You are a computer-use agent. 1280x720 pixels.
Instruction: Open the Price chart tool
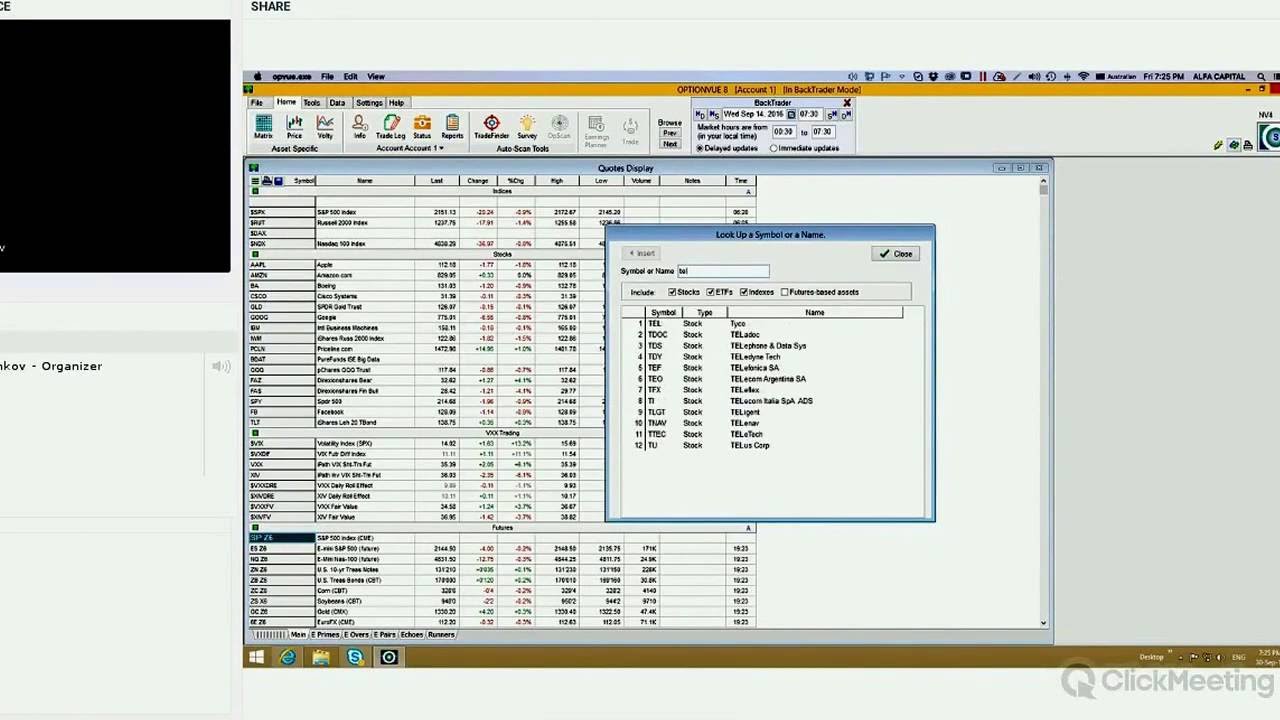(x=294, y=127)
